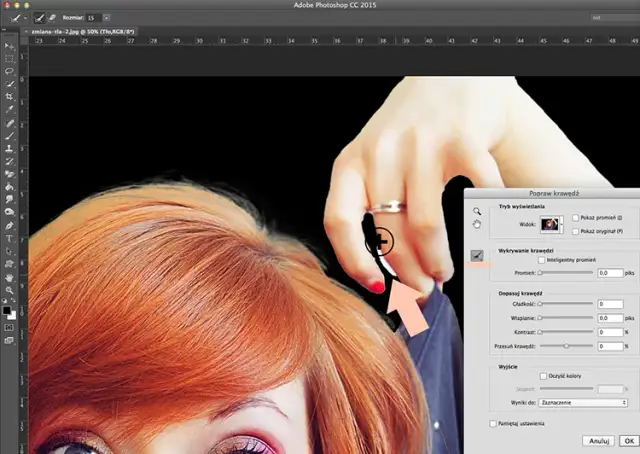
Task: Click the Przesuń krawędź value field
Action: click(x=610, y=346)
